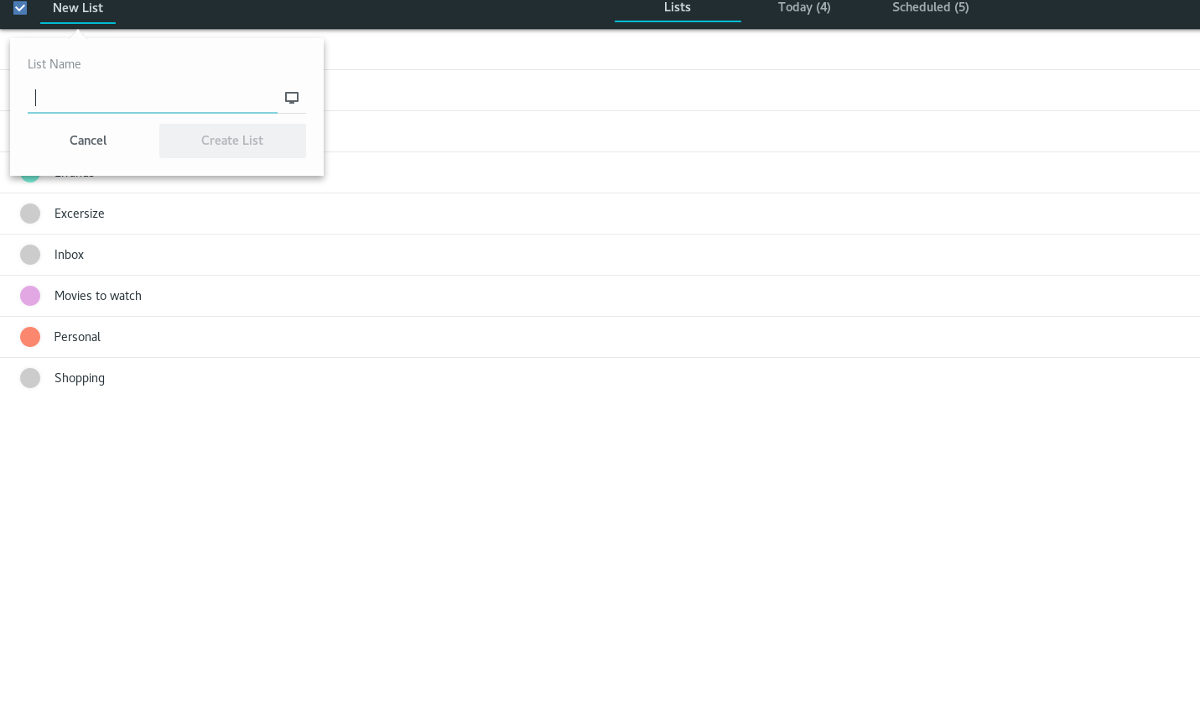This screenshot has height=712, width=1200.
Task: Click the gray circle beside Excersize
Action: [x=30, y=214]
